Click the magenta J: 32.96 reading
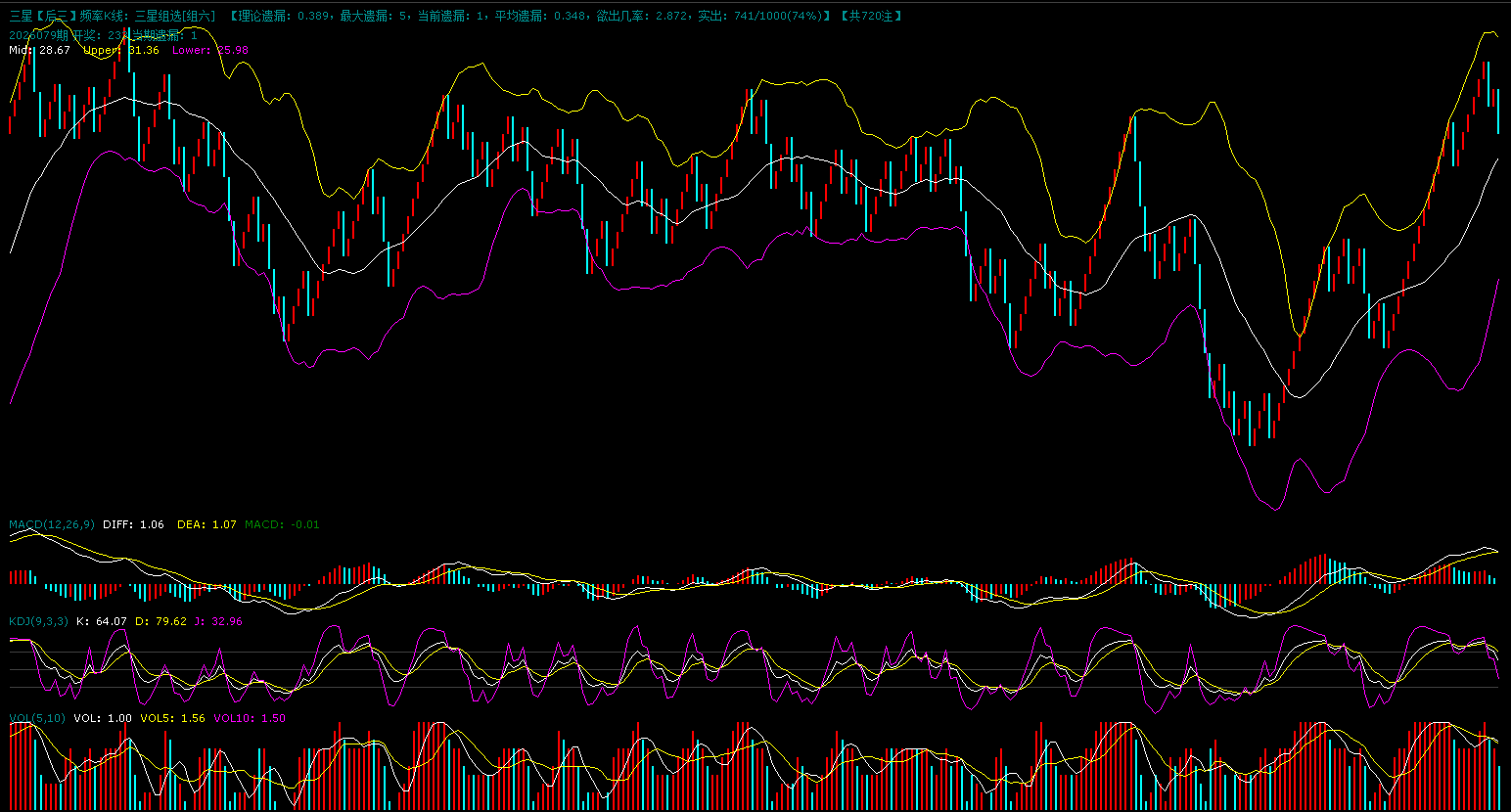1511x812 pixels. [218, 621]
